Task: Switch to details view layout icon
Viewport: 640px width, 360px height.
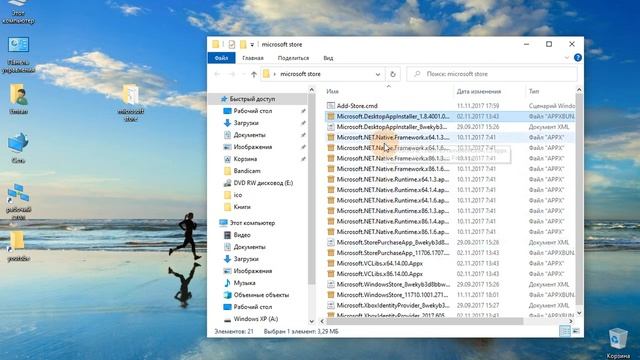Action: tap(565, 331)
